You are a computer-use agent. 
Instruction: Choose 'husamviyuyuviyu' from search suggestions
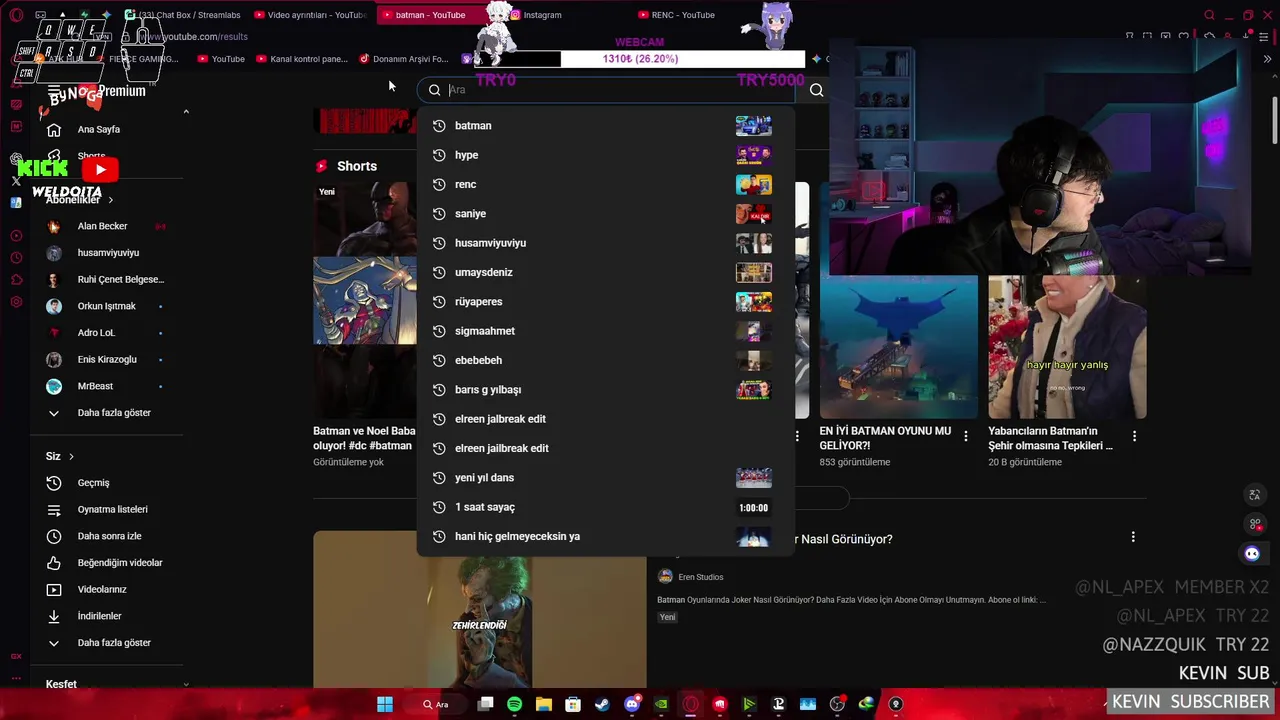click(606, 243)
